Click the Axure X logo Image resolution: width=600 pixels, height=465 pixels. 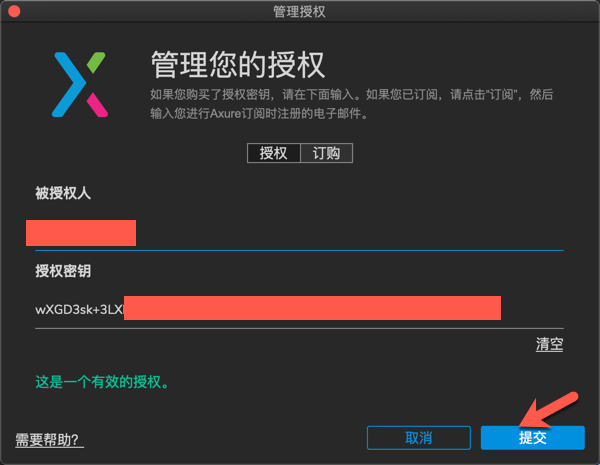pos(80,85)
